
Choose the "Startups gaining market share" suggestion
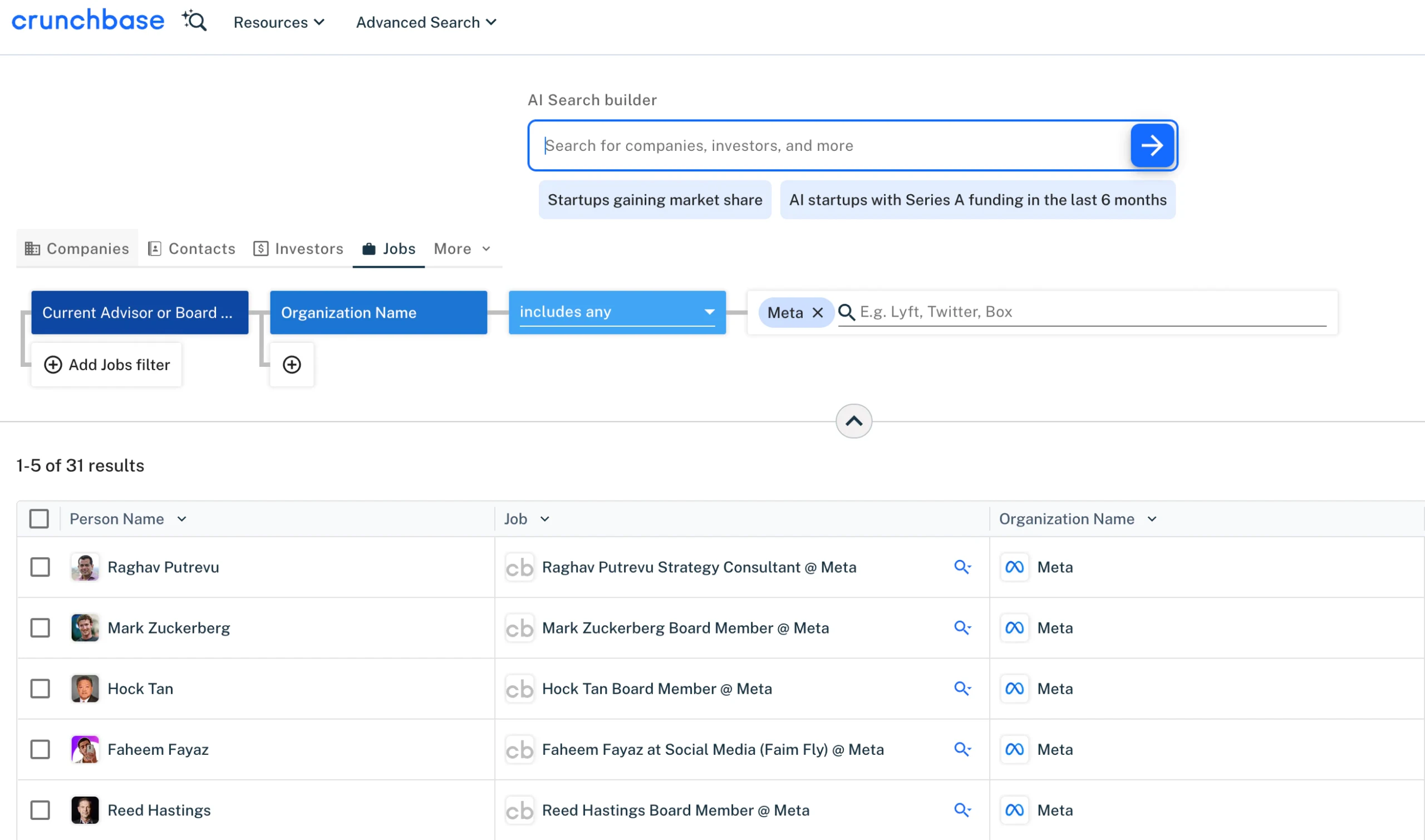(x=654, y=200)
